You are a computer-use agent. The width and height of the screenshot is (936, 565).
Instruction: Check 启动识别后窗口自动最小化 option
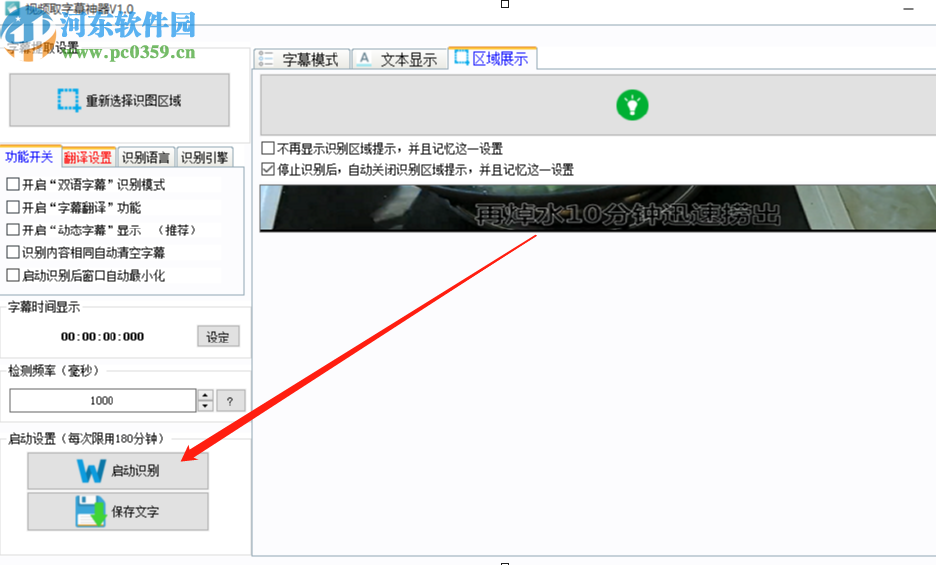click(x=13, y=275)
